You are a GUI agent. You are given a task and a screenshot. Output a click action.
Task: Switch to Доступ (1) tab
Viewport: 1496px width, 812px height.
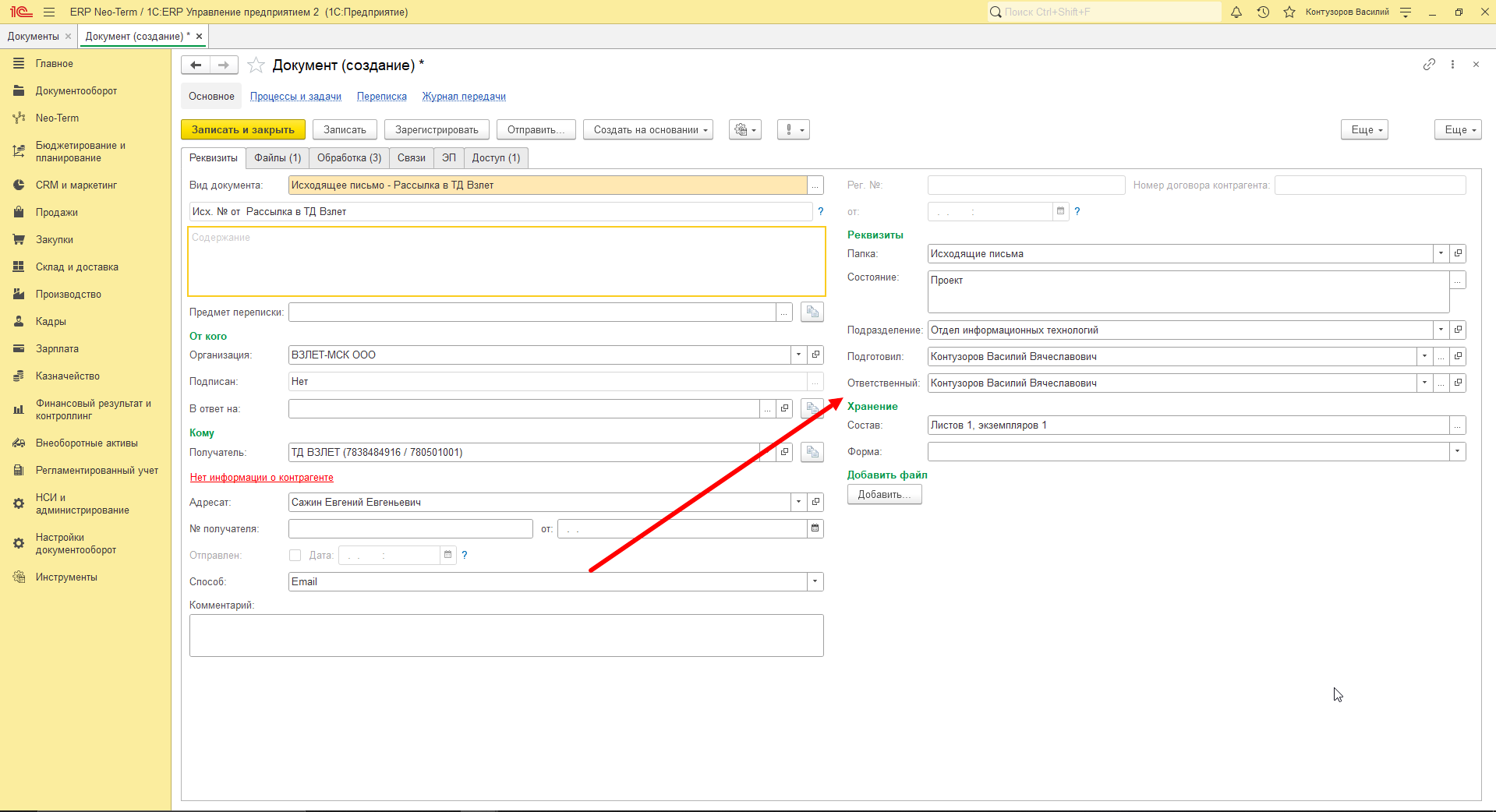coord(496,158)
